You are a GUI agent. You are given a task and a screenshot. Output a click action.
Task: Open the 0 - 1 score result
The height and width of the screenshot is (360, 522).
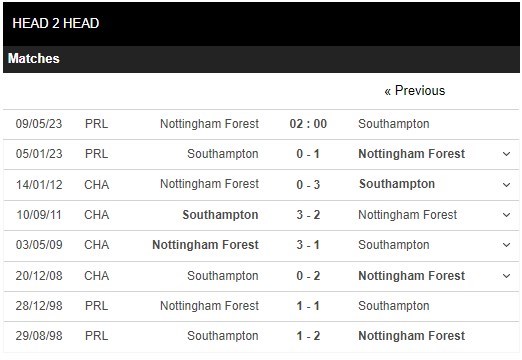pyautogui.click(x=308, y=154)
